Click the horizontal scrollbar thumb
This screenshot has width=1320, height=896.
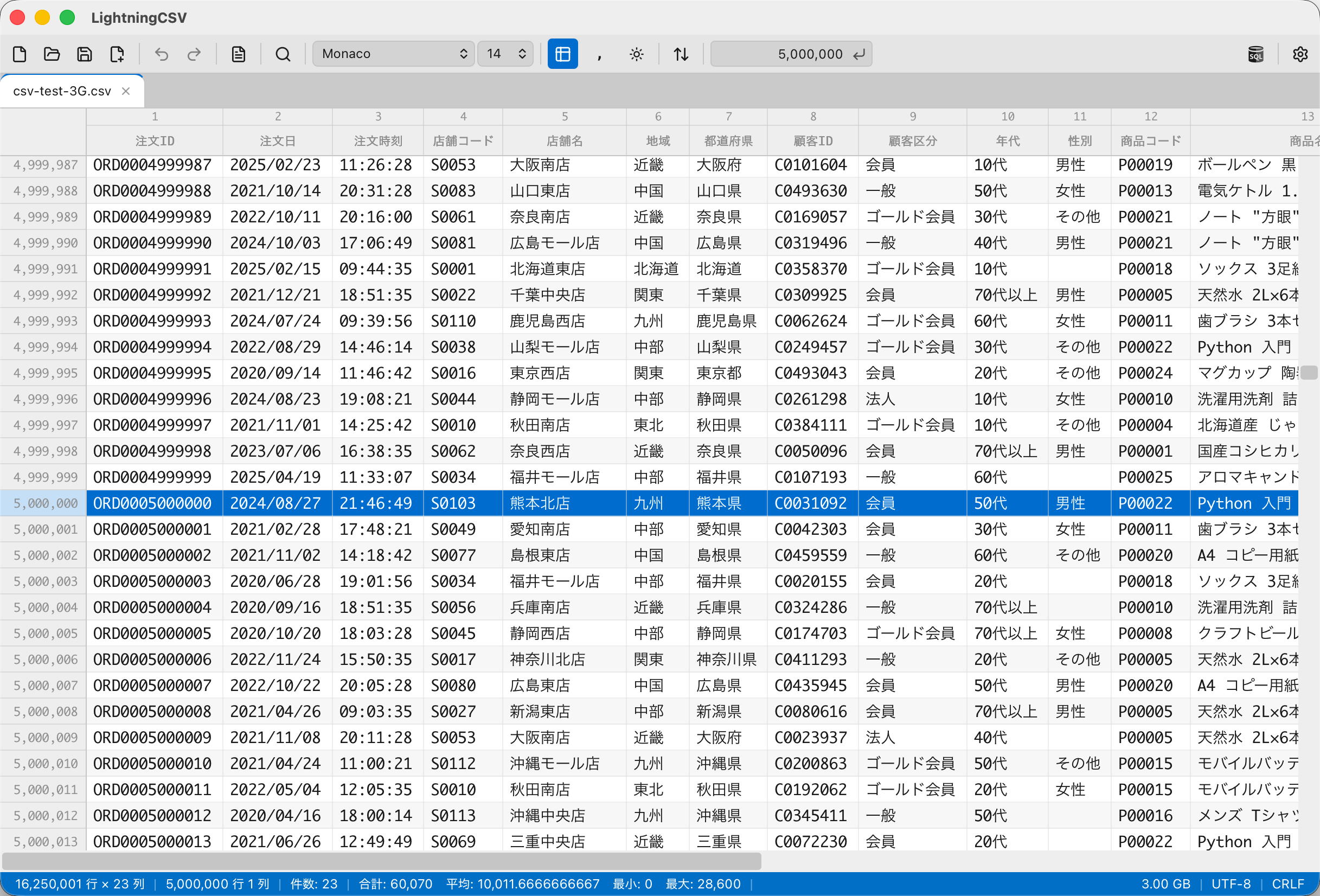[382, 861]
